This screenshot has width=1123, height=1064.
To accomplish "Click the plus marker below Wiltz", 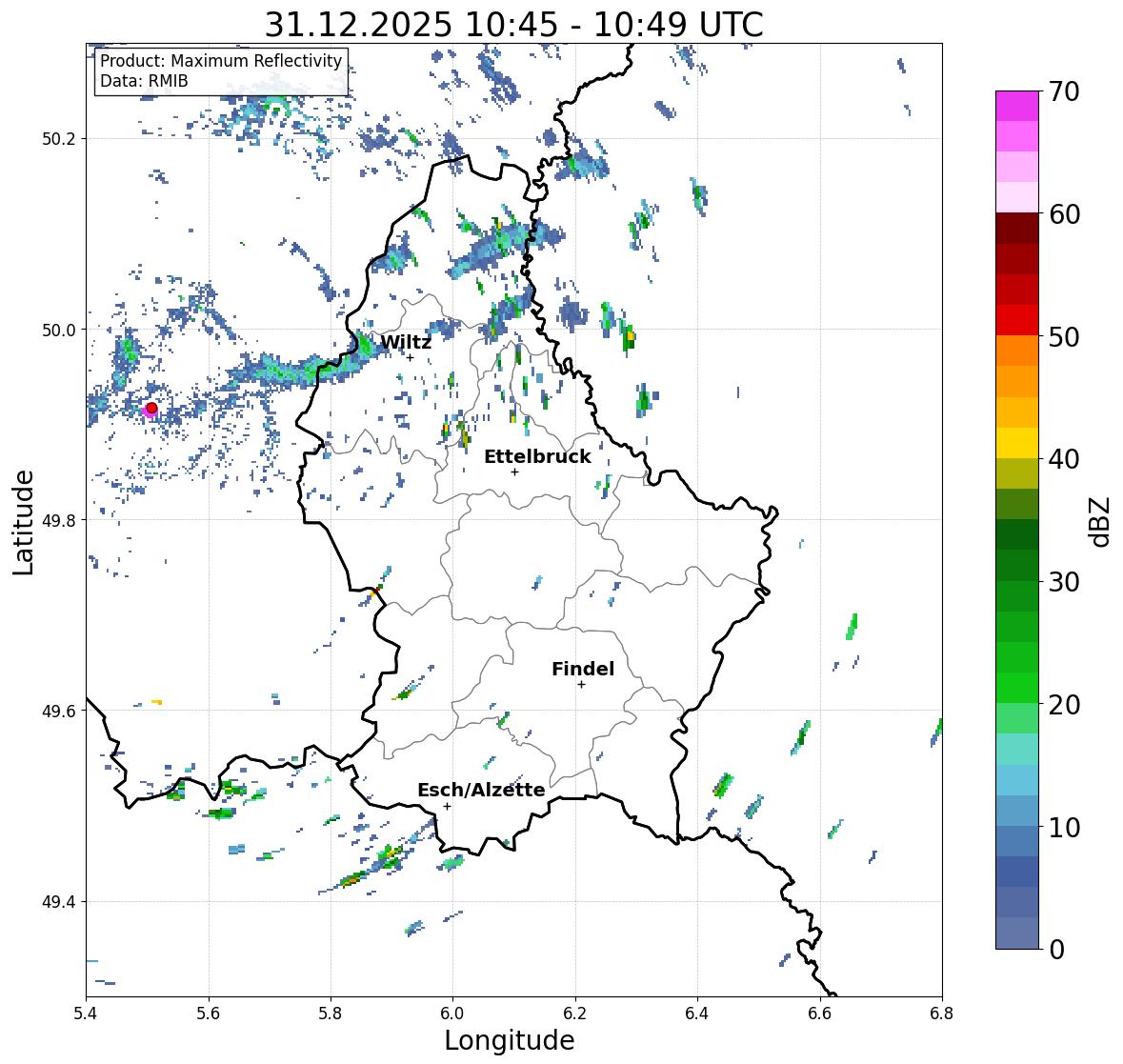I will [411, 358].
